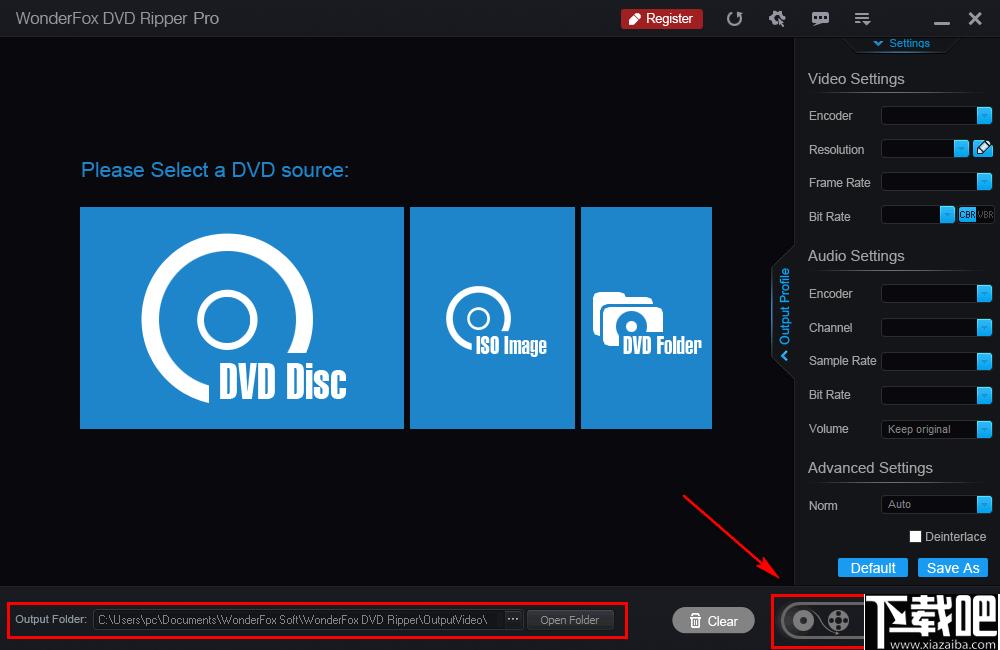Enable the Deinterlace checkbox
Viewport: 1000px width, 650px height.
point(915,536)
